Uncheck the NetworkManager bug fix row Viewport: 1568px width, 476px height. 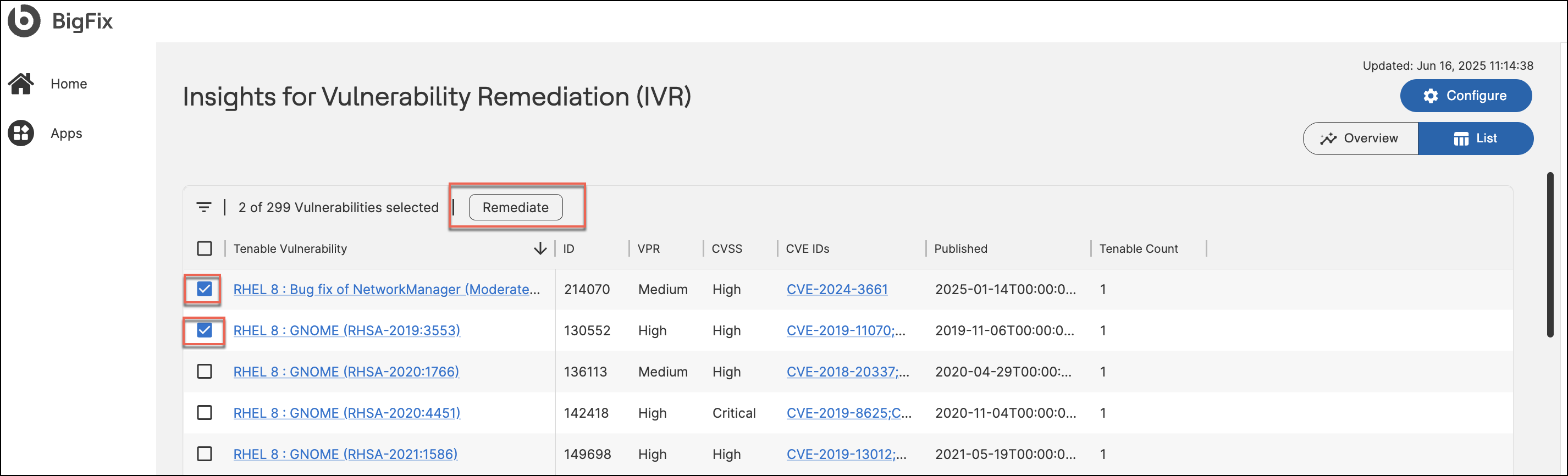205,289
